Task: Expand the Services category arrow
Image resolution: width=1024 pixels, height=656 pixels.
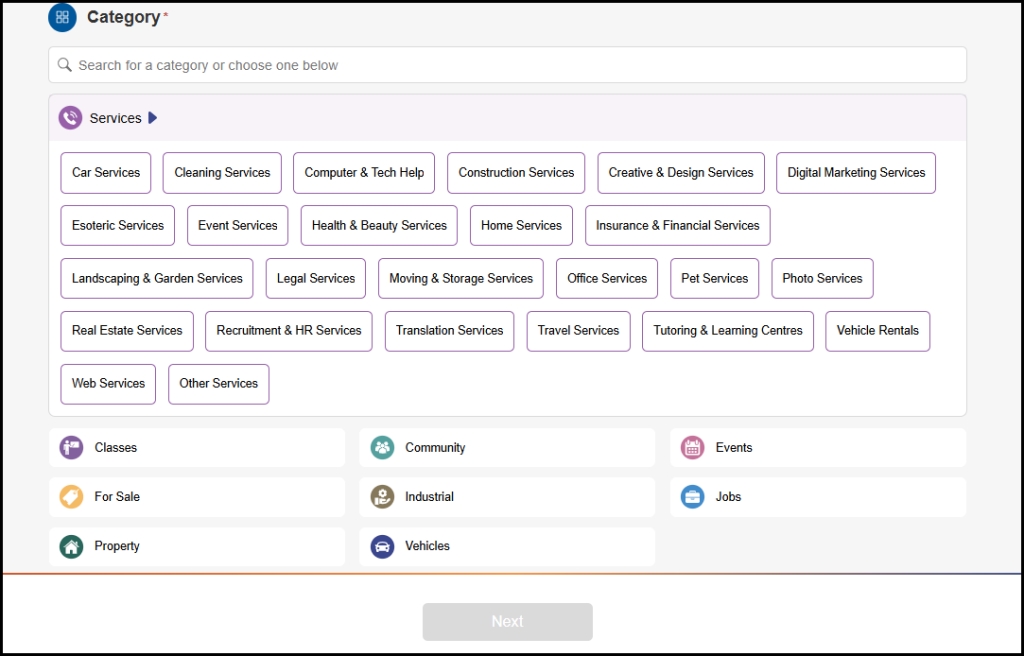Action: tap(152, 117)
